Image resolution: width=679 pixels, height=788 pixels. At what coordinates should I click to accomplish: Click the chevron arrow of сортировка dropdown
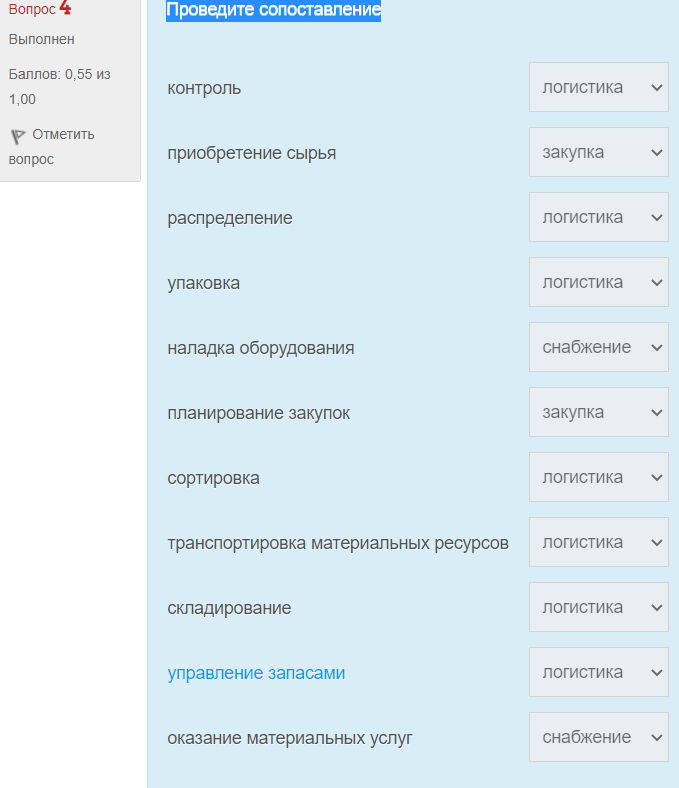pos(656,477)
